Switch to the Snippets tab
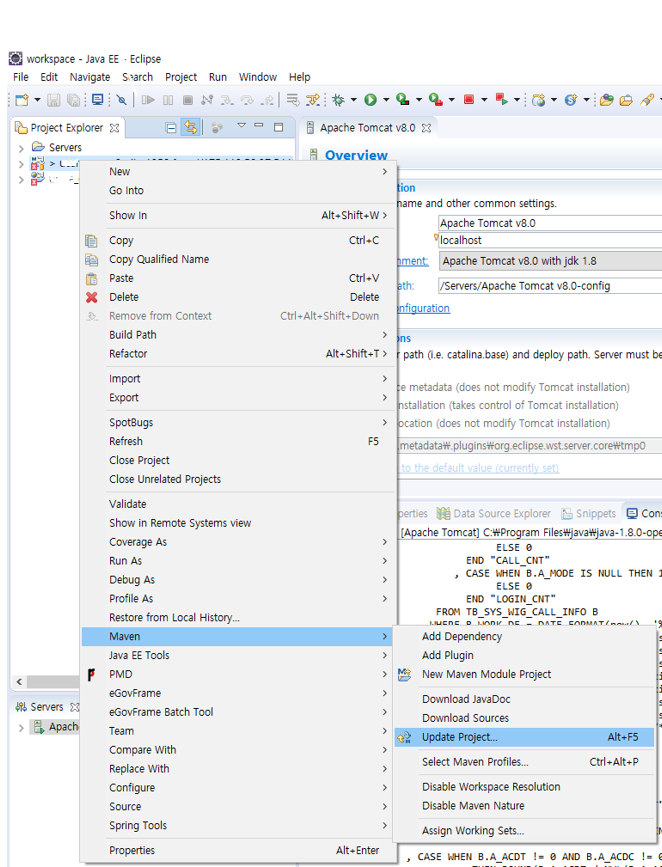 coord(588,514)
